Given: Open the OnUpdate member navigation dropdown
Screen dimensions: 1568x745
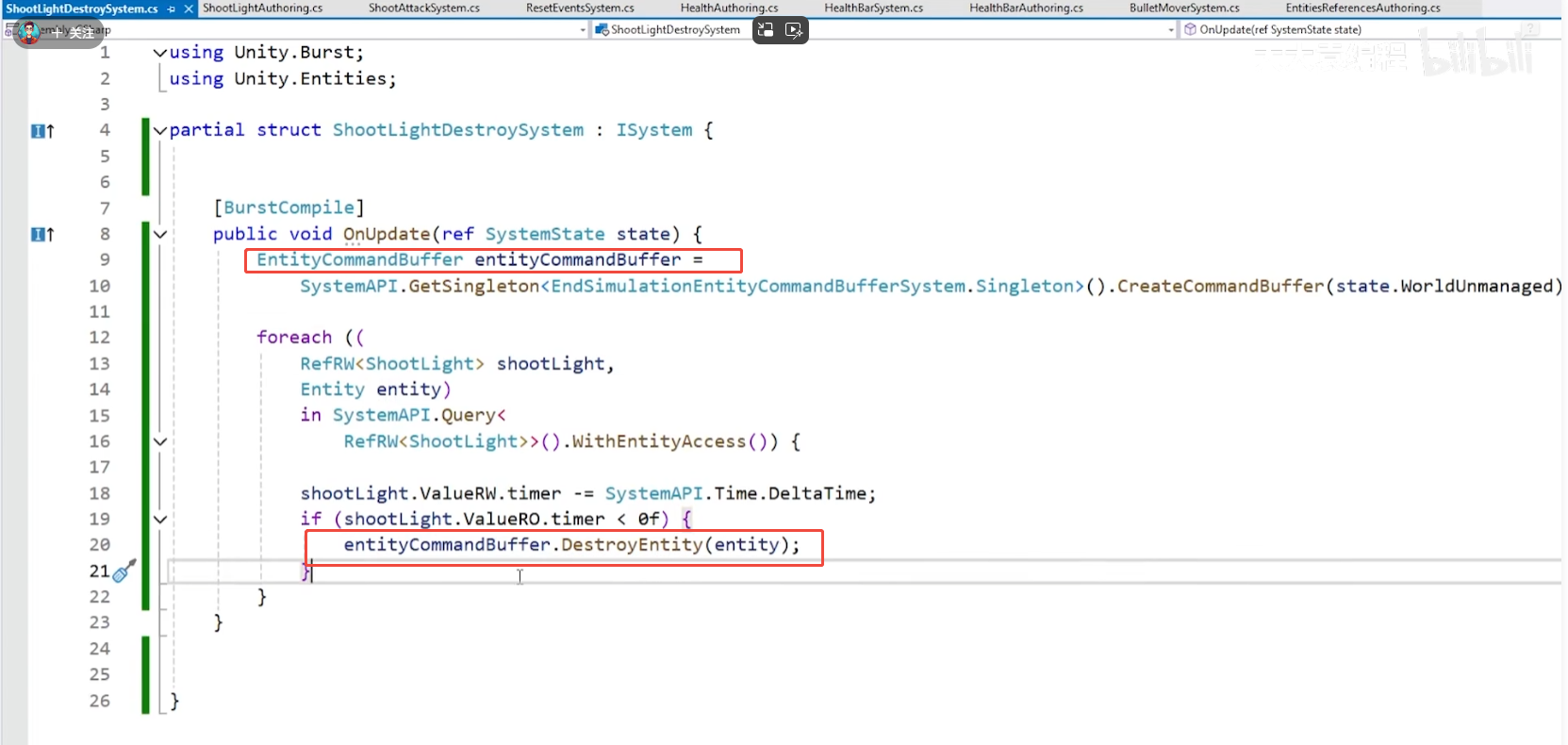Looking at the screenshot, I should tap(1370, 30).
